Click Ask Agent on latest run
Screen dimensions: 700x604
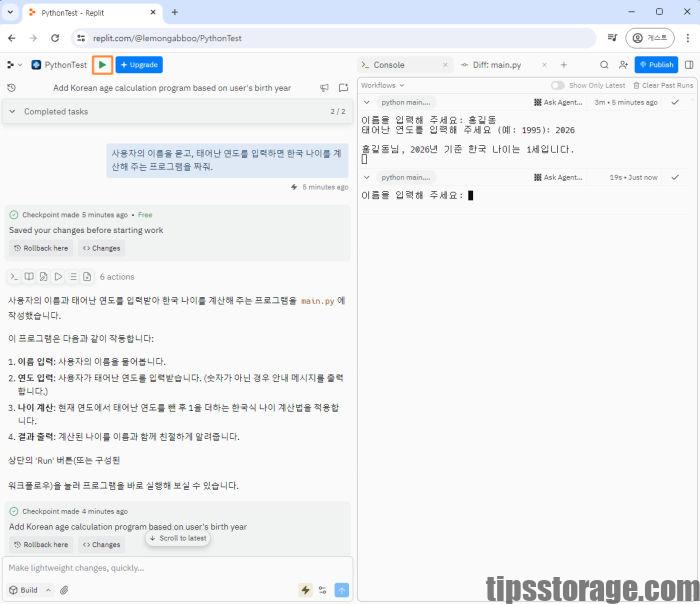[x=558, y=177]
